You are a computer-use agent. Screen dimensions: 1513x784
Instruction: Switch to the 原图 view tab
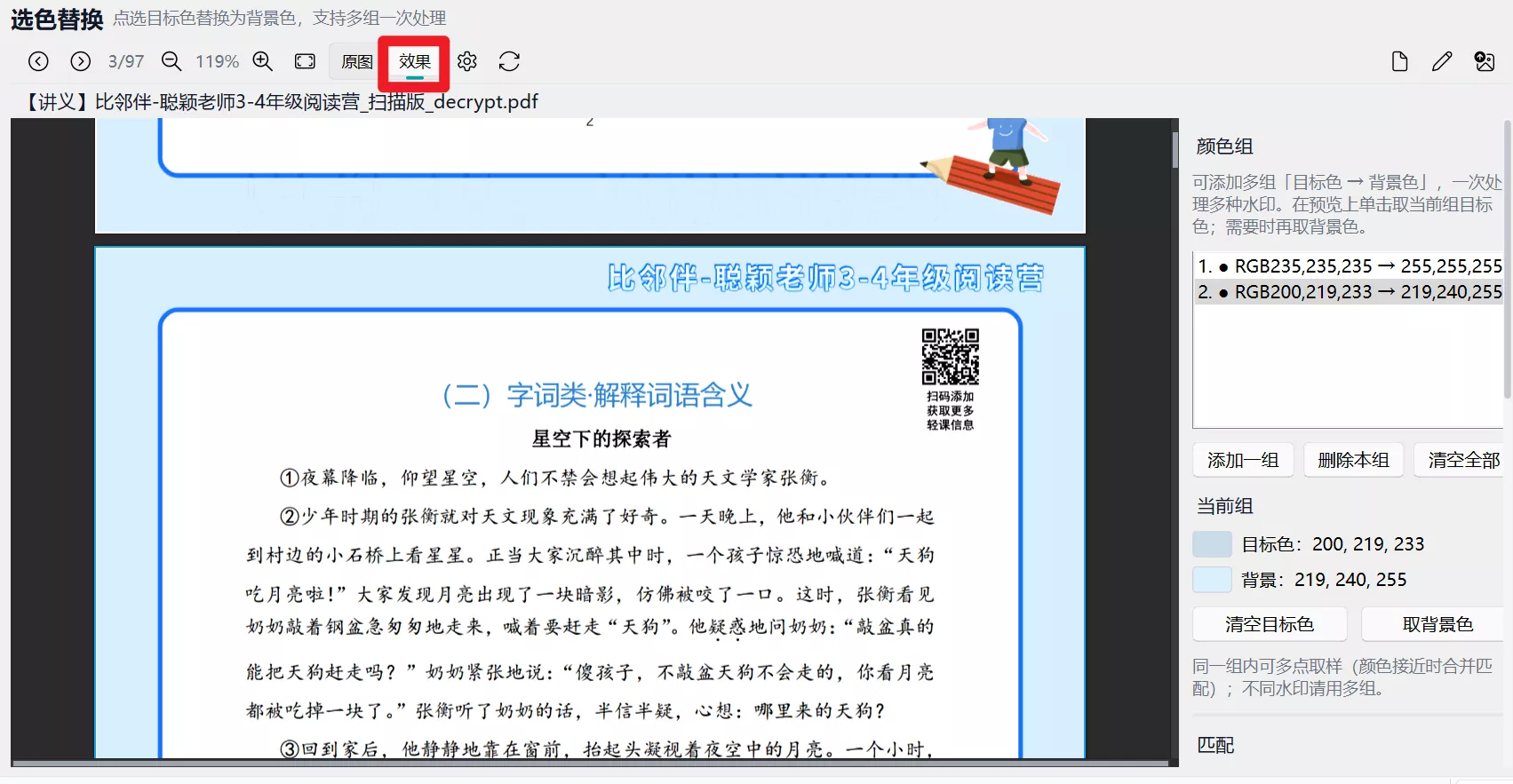click(x=357, y=61)
